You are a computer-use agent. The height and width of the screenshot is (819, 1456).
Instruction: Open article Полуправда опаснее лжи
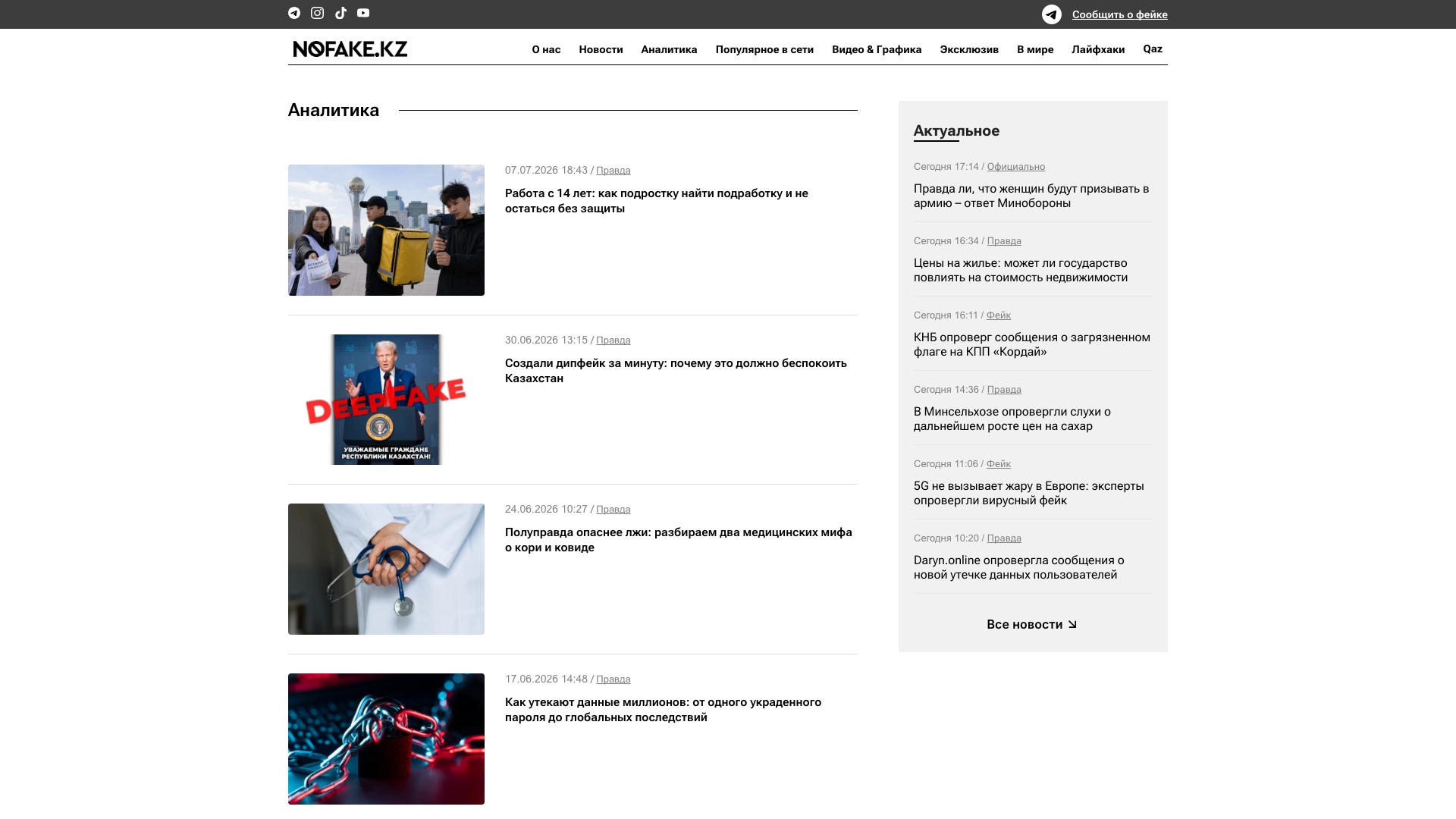(x=679, y=540)
